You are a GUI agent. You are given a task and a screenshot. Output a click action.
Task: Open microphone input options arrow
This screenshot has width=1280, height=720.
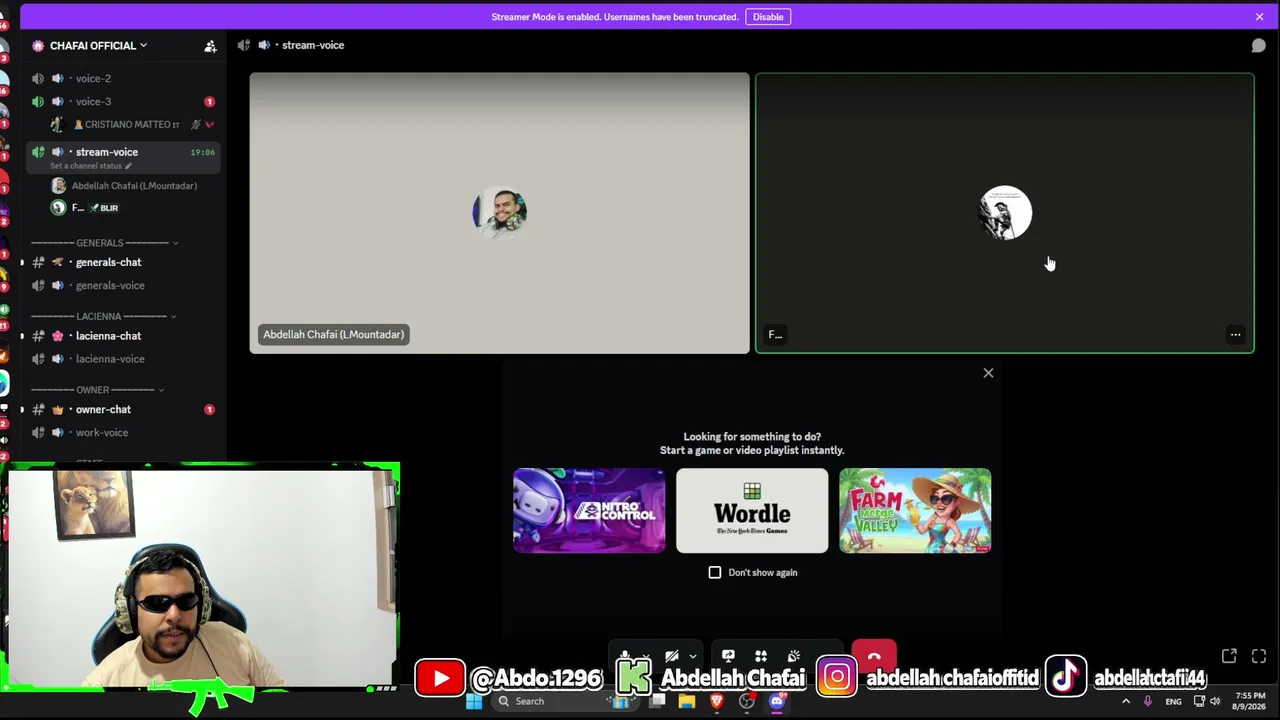(x=646, y=657)
